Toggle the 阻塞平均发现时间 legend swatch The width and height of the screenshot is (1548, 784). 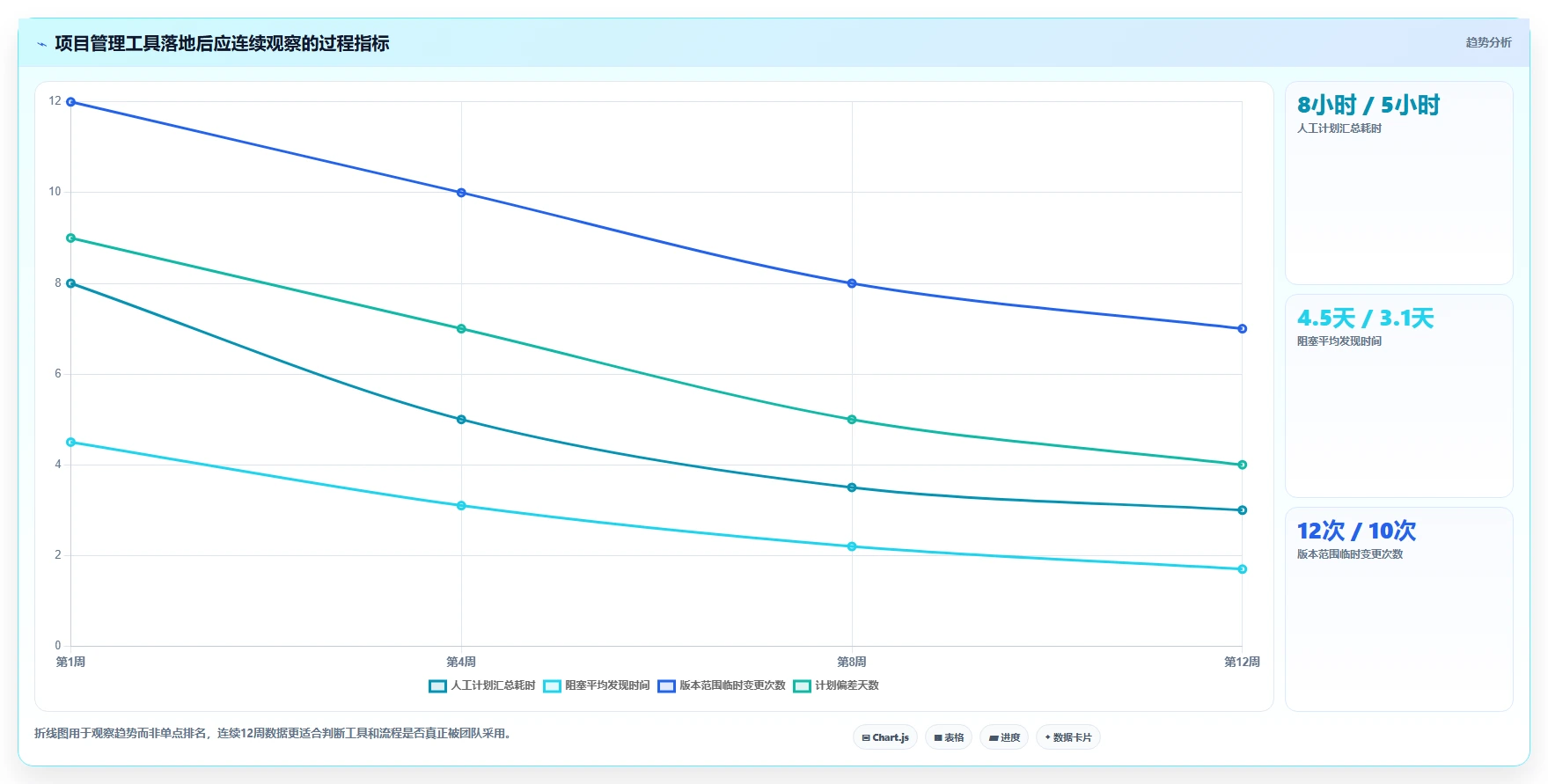click(x=552, y=686)
